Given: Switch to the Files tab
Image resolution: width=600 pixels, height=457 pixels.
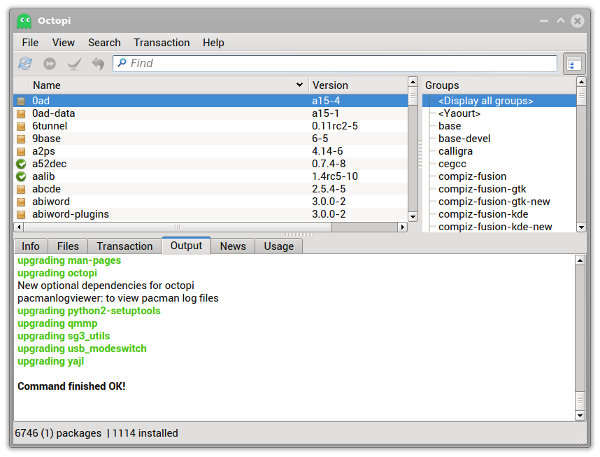Looking at the screenshot, I should 68,246.
